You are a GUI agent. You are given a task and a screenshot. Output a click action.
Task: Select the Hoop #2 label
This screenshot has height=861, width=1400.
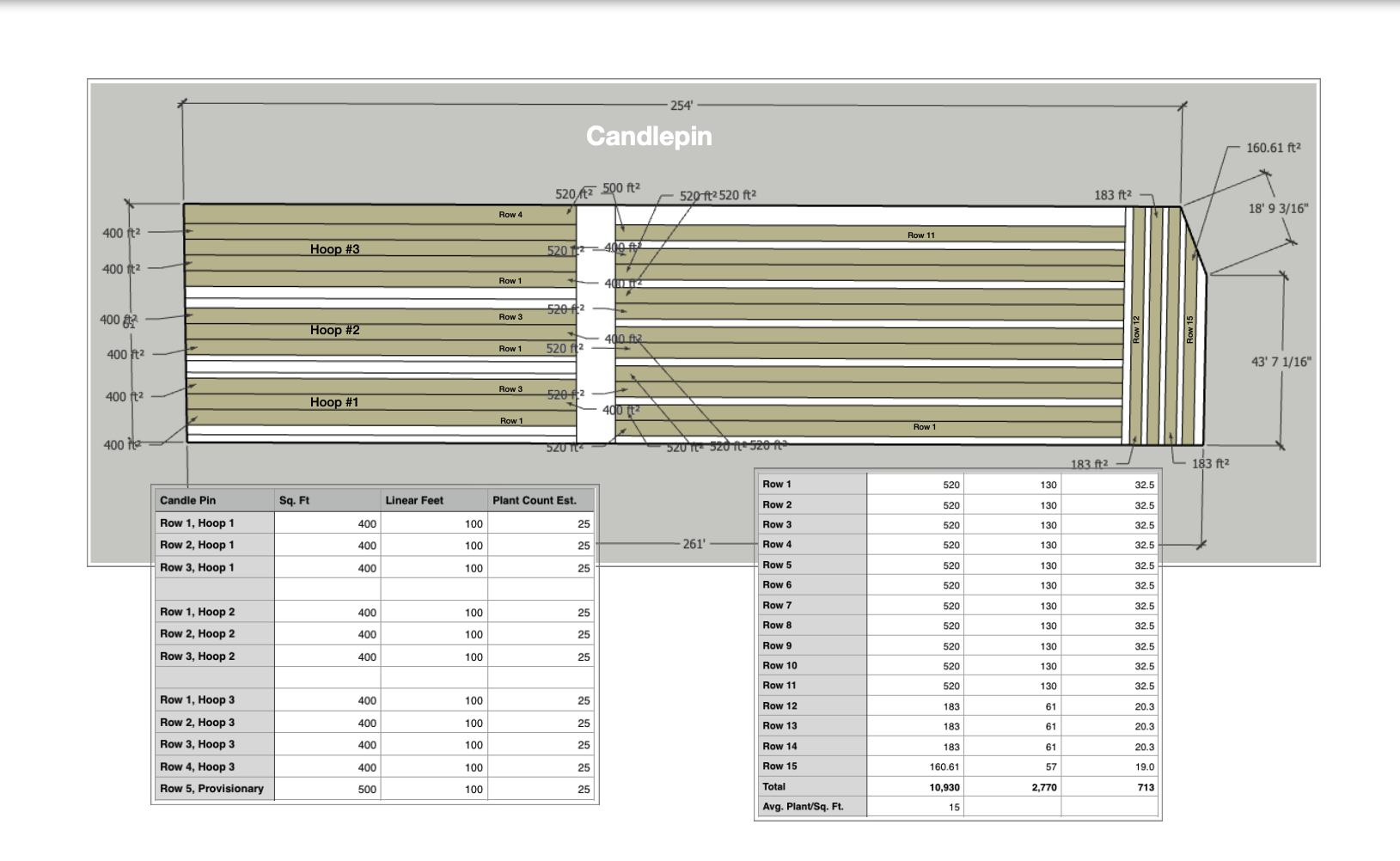point(334,330)
